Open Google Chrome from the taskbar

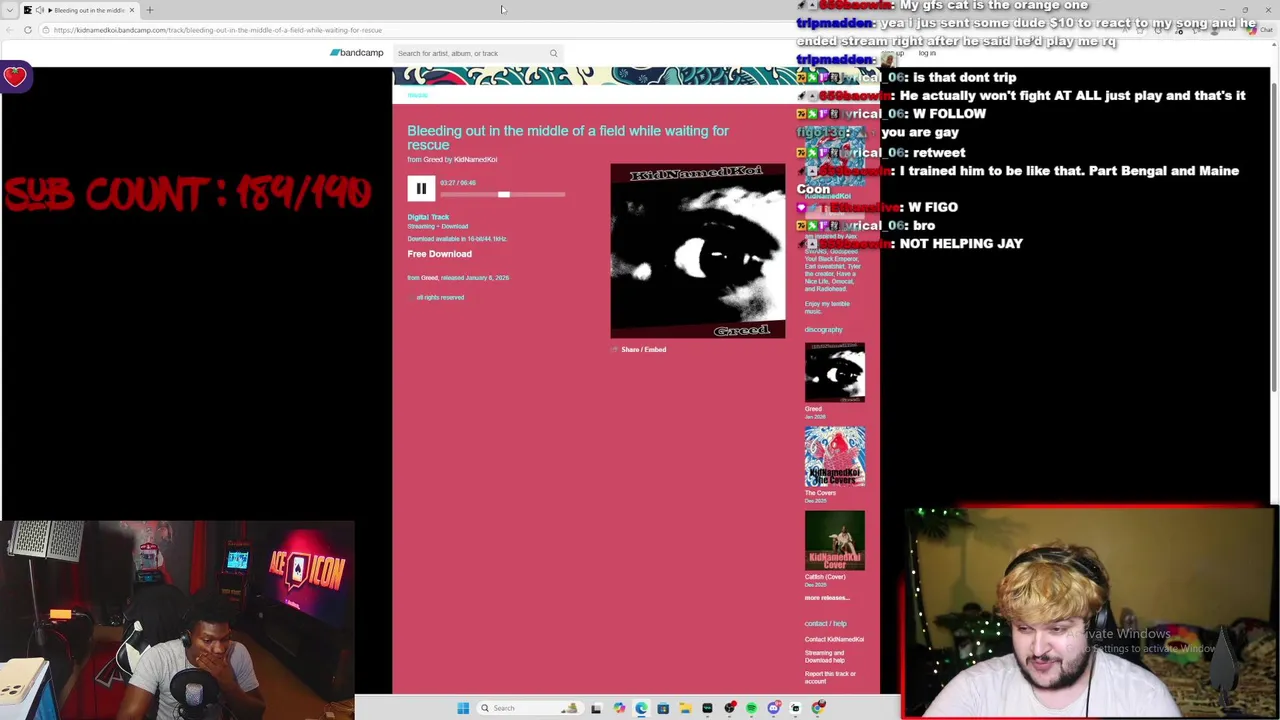click(818, 708)
